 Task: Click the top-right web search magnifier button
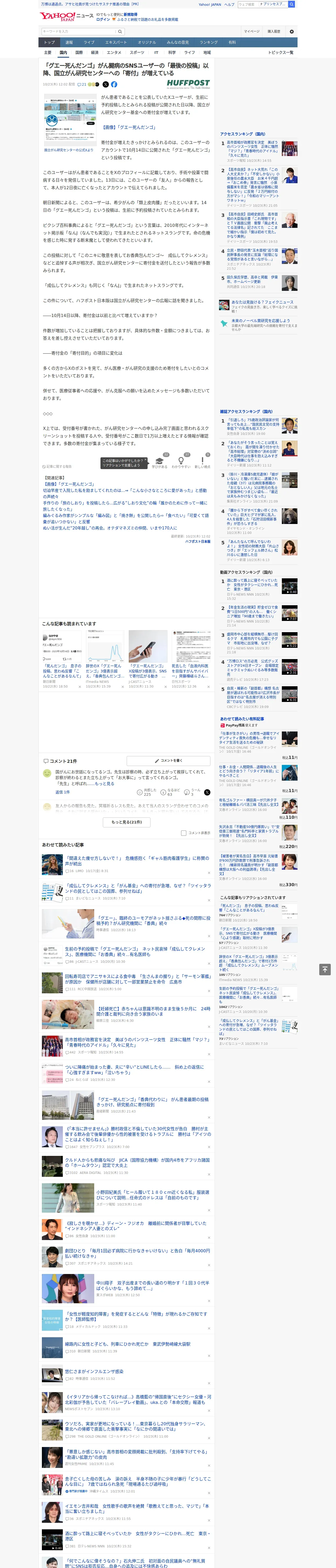[292, 4]
